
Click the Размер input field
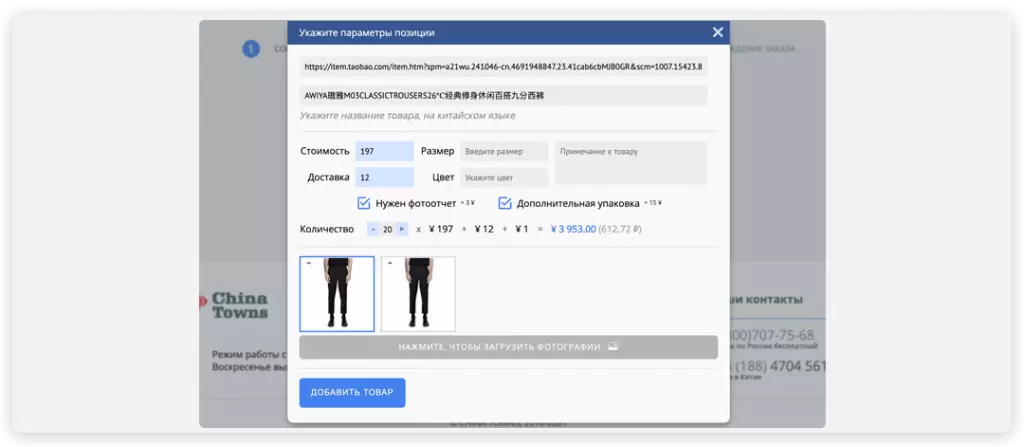(x=504, y=151)
